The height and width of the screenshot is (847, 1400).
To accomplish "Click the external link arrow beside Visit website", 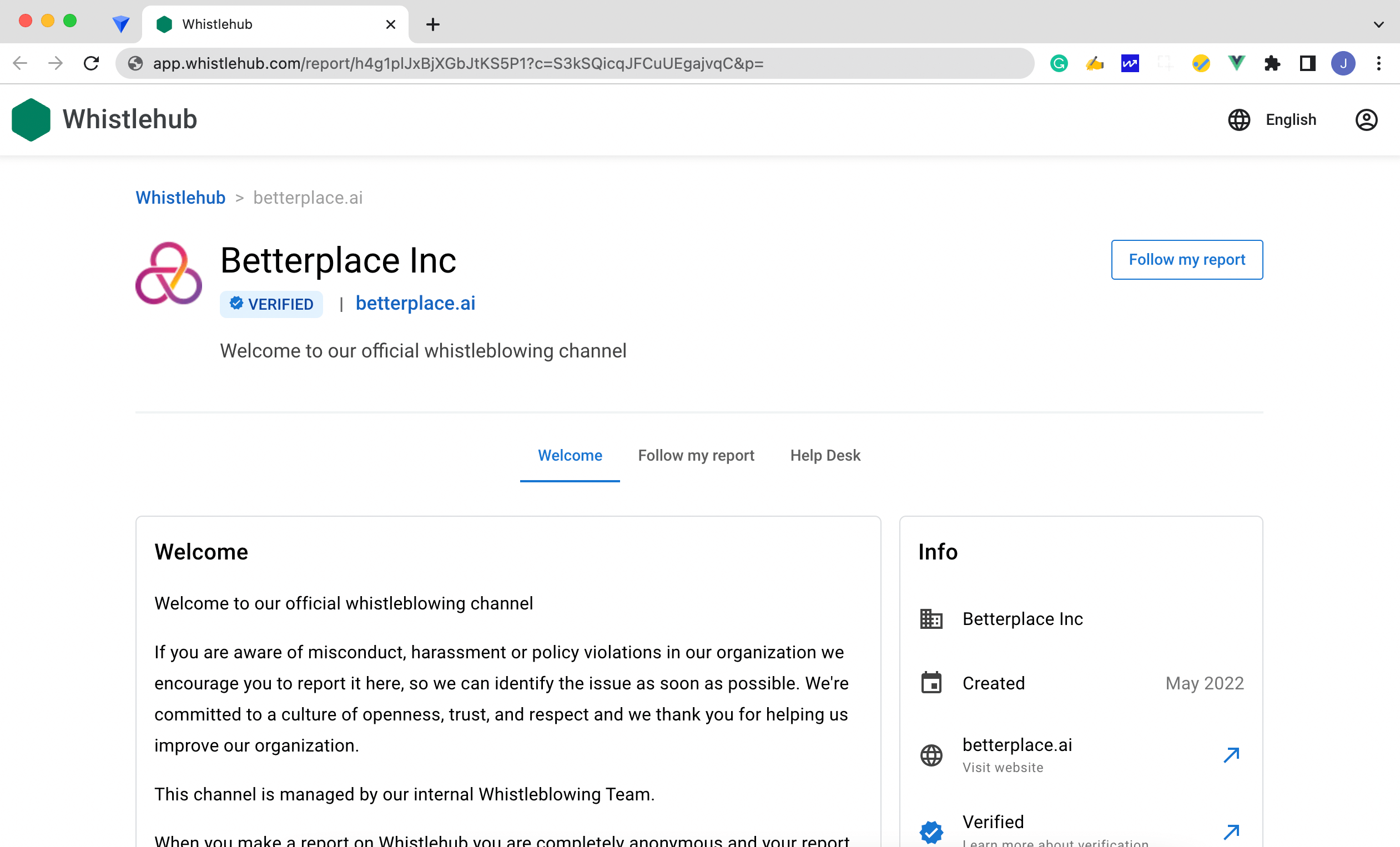I will [x=1232, y=755].
